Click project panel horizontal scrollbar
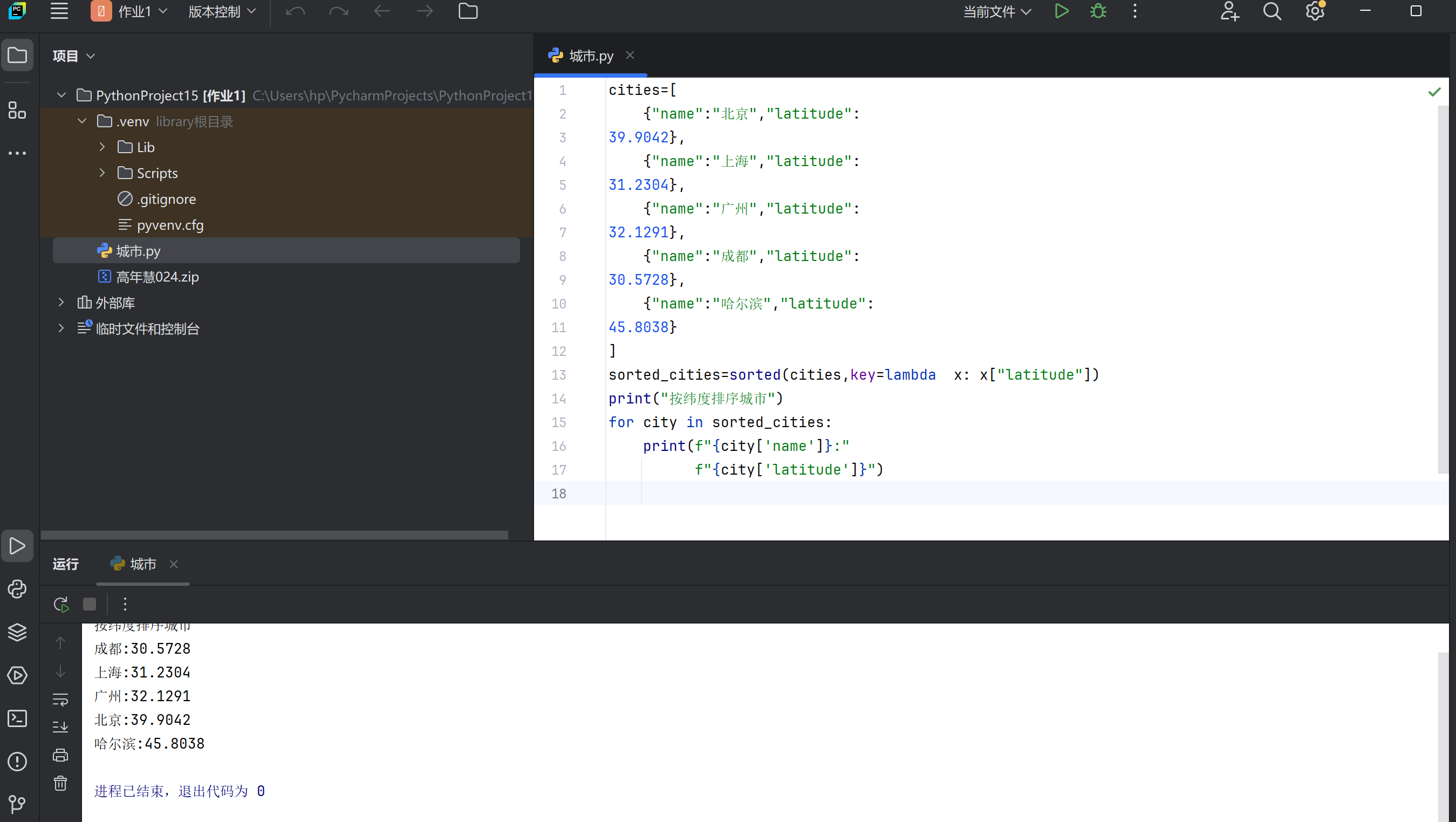1456x822 pixels. [x=275, y=534]
